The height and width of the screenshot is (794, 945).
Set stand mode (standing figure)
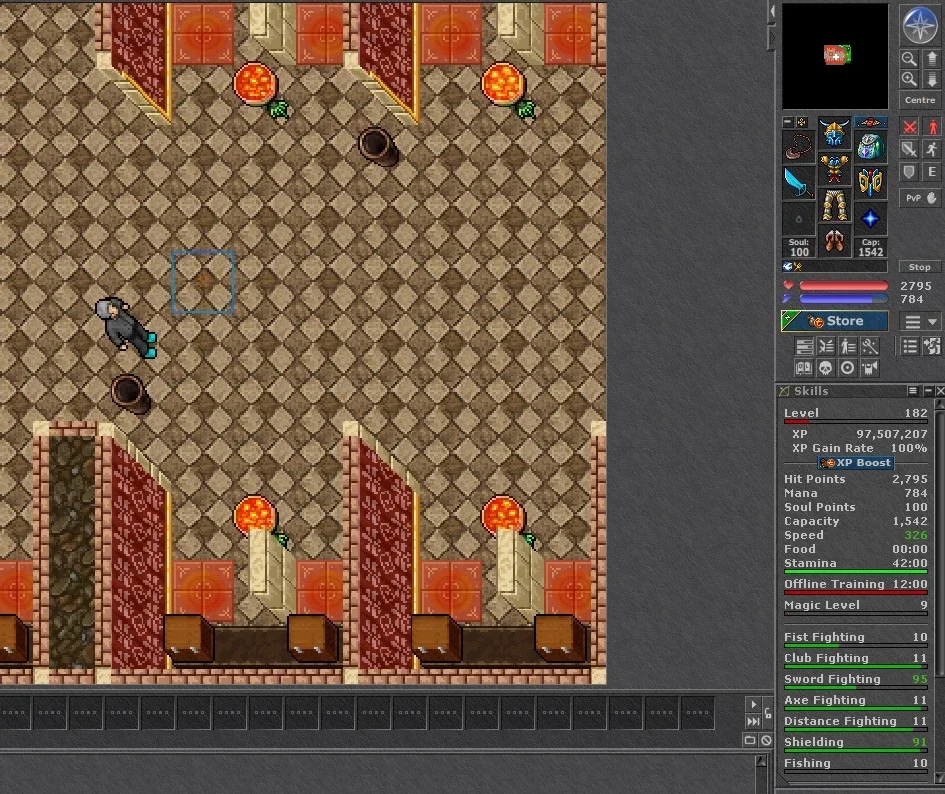coord(932,127)
